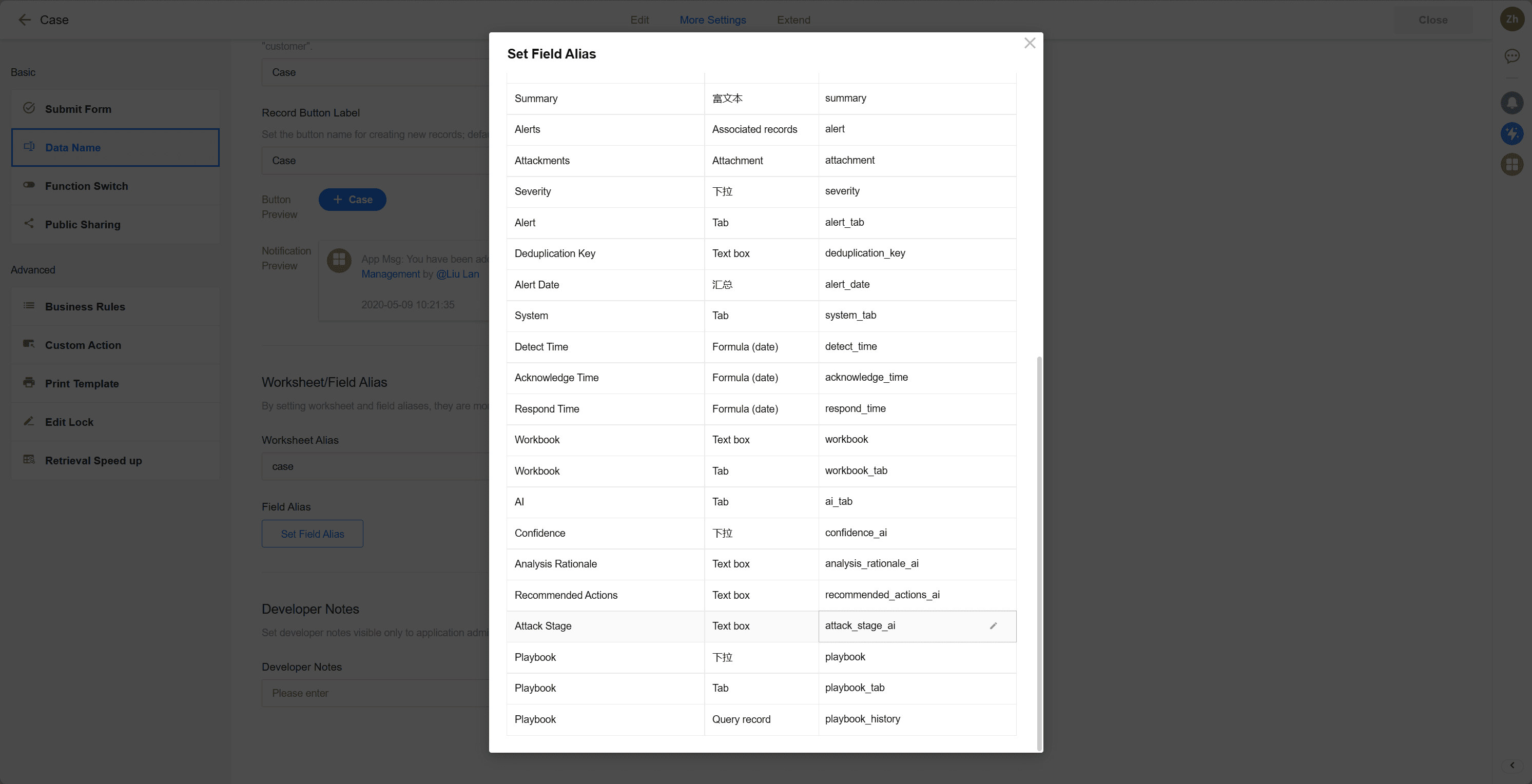The width and height of the screenshot is (1532, 784).
Task: Open Function Switch settings
Action: (x=86, y=186)
